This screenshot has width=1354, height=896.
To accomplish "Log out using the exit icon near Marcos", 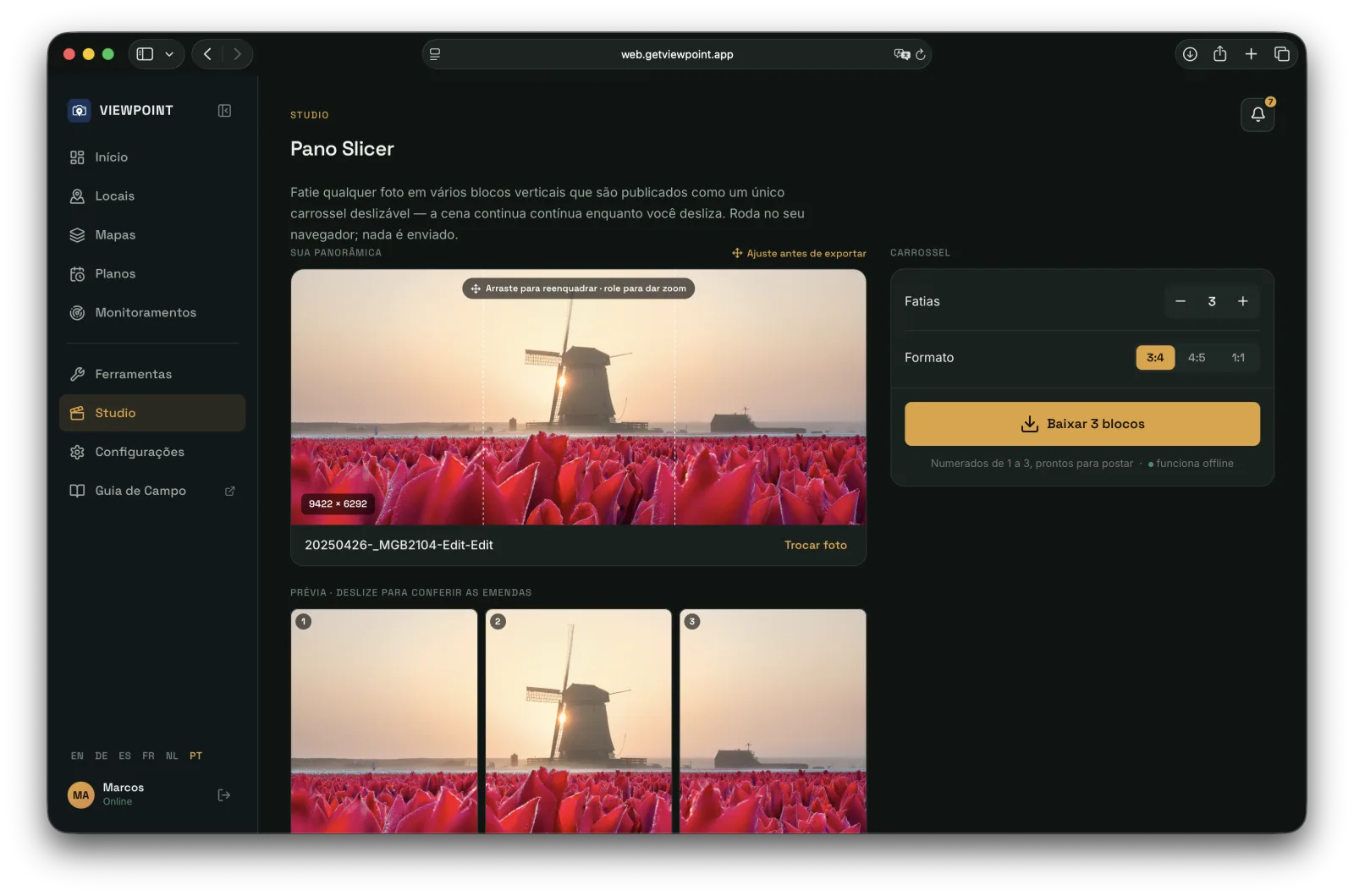I will coord(224,794).
